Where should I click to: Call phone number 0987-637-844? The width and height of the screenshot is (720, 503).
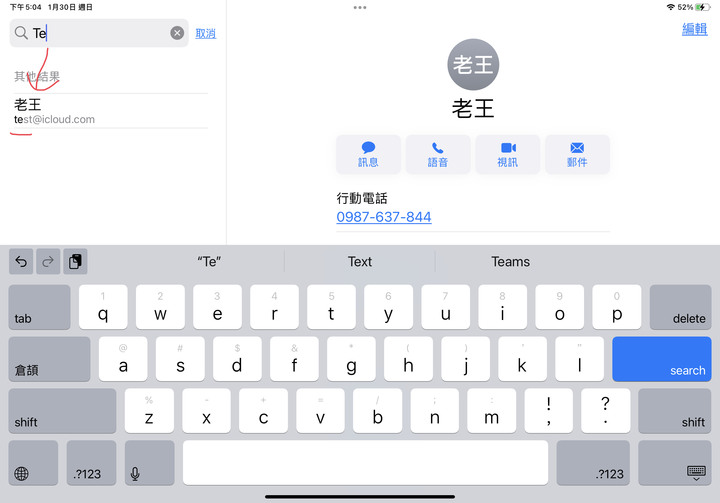point(384,217)
